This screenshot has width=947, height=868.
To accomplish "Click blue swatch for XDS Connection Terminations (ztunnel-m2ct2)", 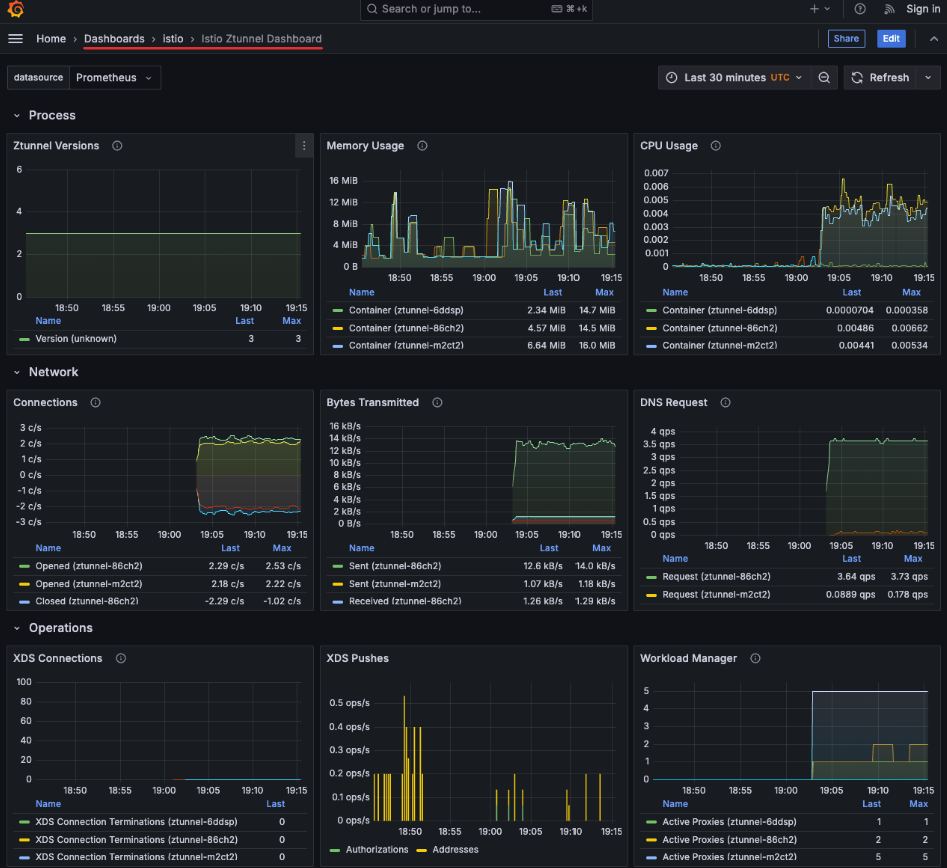I will 24,858.
